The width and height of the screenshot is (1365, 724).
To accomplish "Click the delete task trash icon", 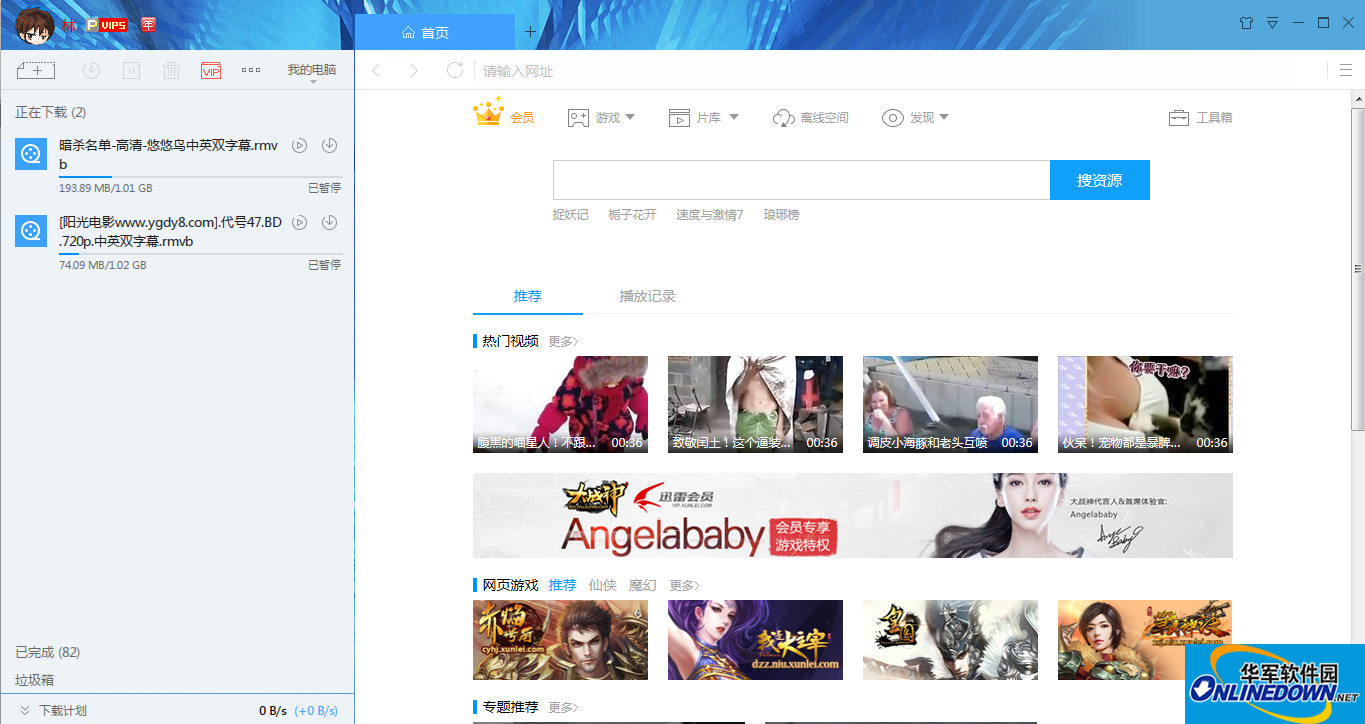I will point(171,70).
